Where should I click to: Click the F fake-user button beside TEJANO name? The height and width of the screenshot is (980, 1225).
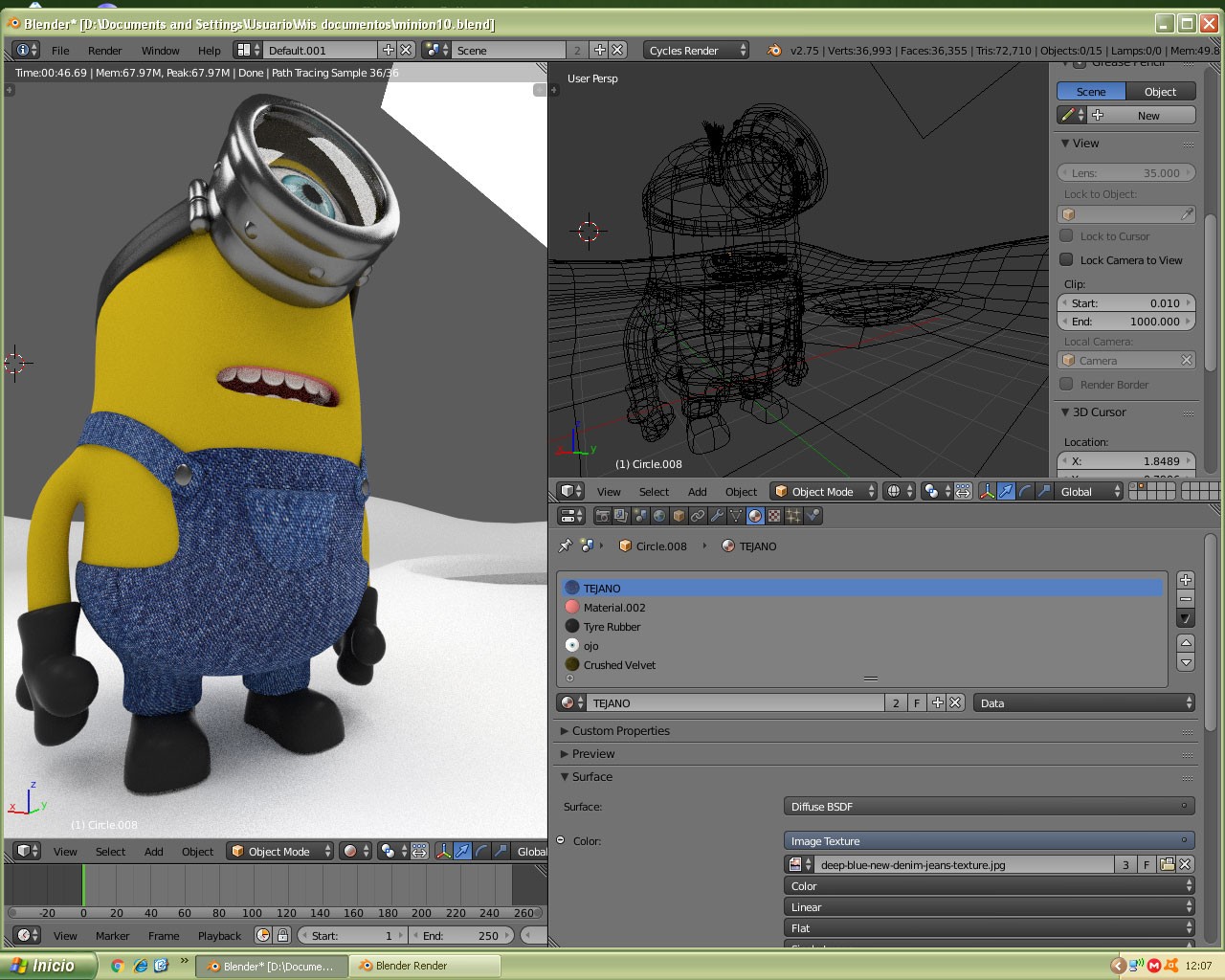click(916, 702)
